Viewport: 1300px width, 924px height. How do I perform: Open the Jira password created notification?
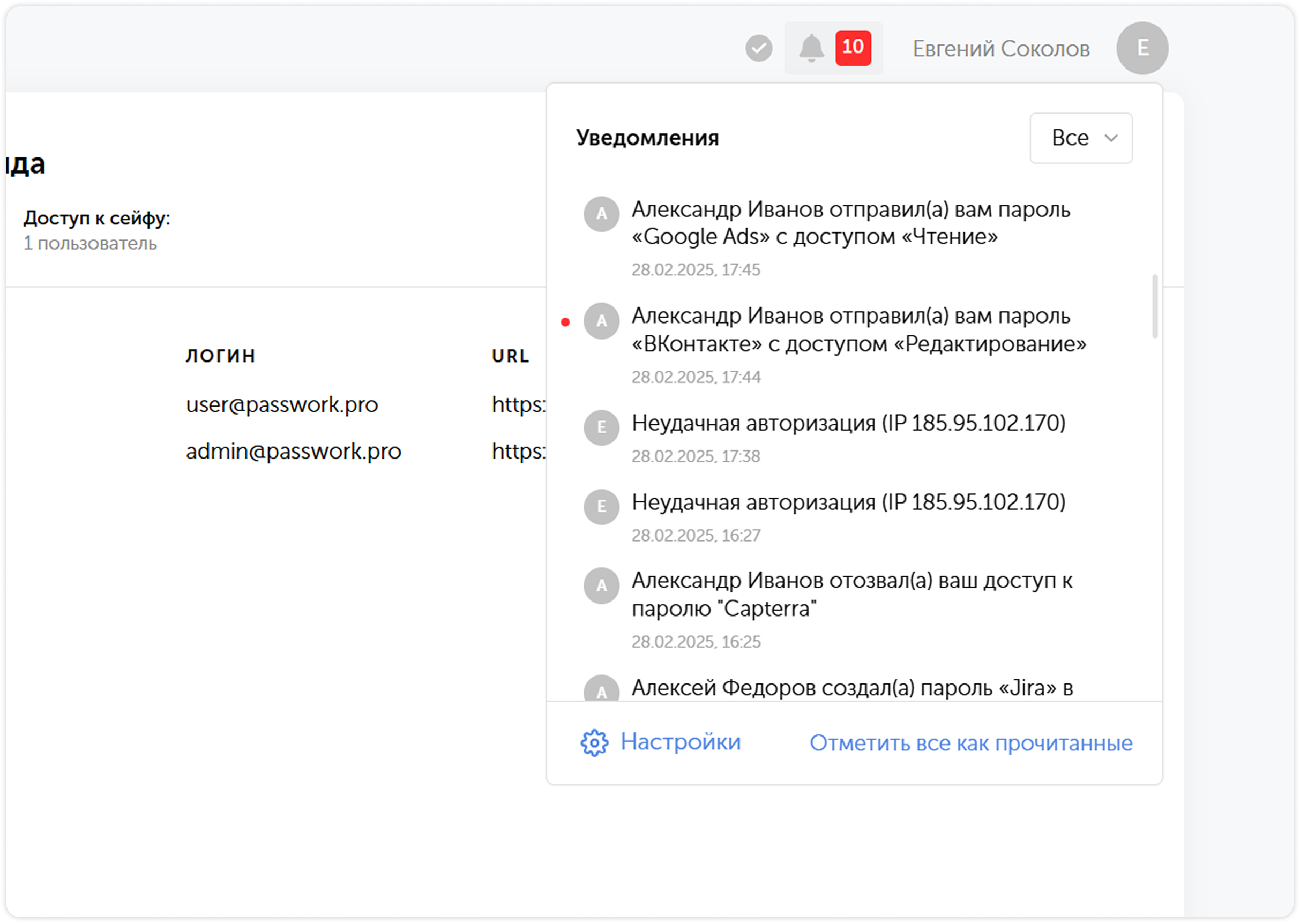pyautogui.click(x=854, y=687)
